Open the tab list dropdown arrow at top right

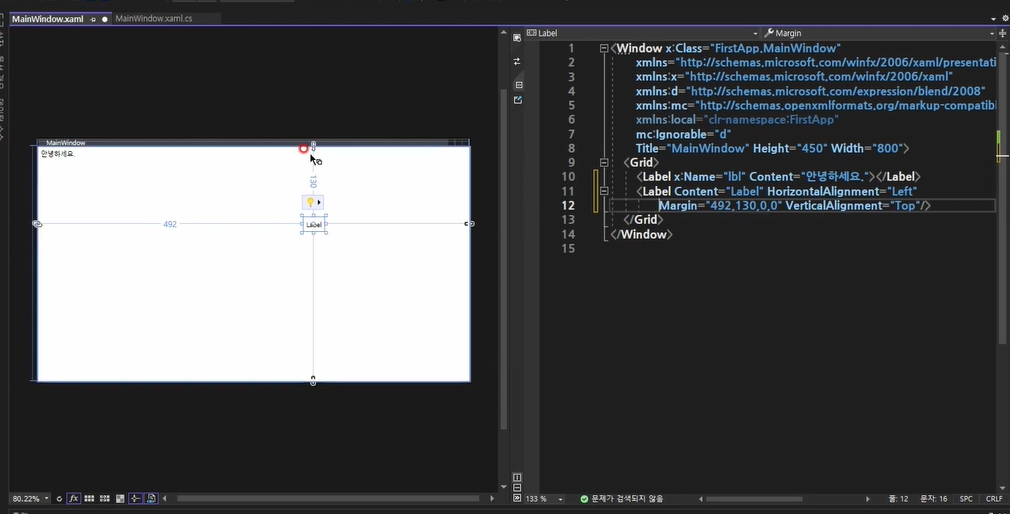993,19
